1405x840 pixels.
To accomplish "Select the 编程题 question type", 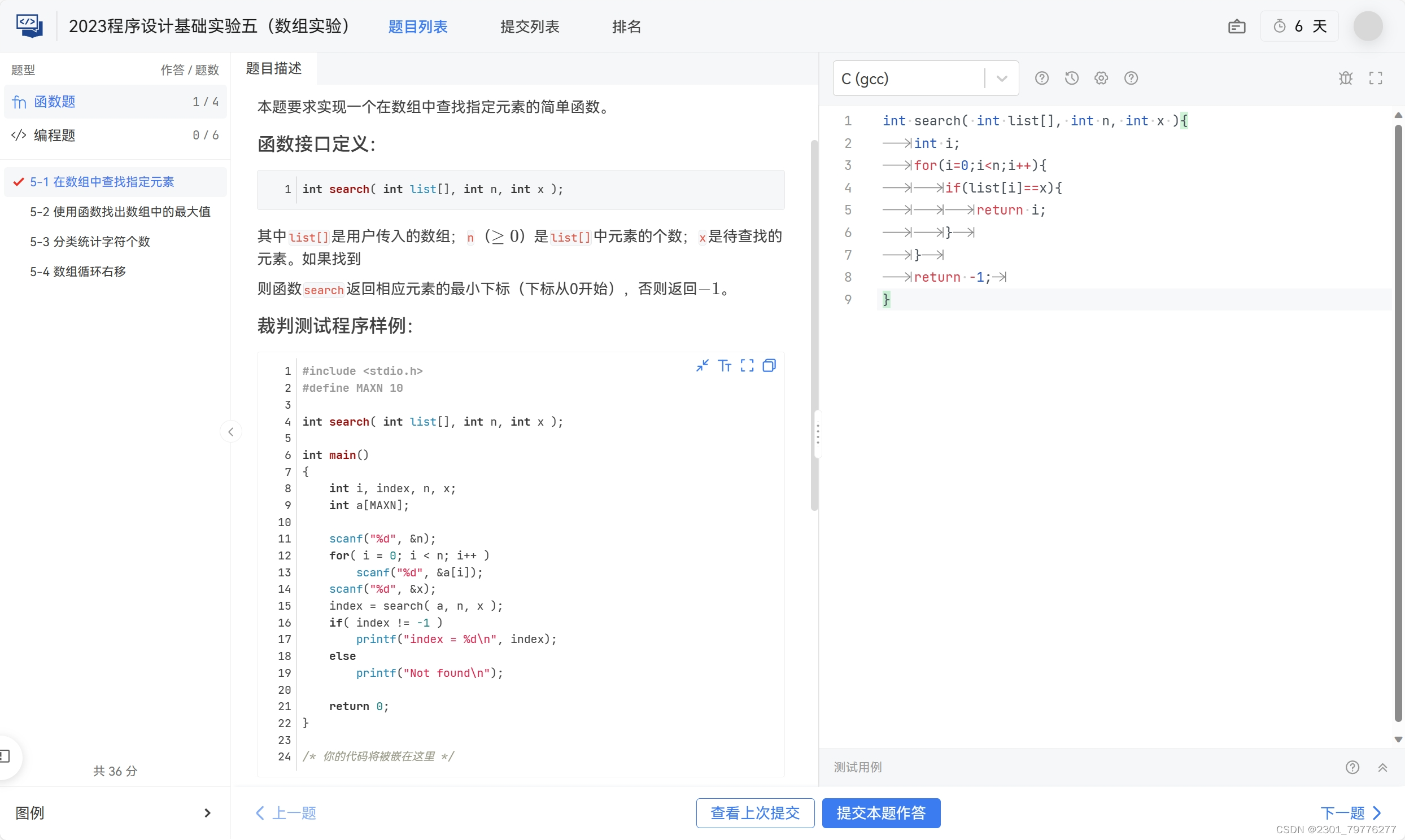I will coord(54,135).
